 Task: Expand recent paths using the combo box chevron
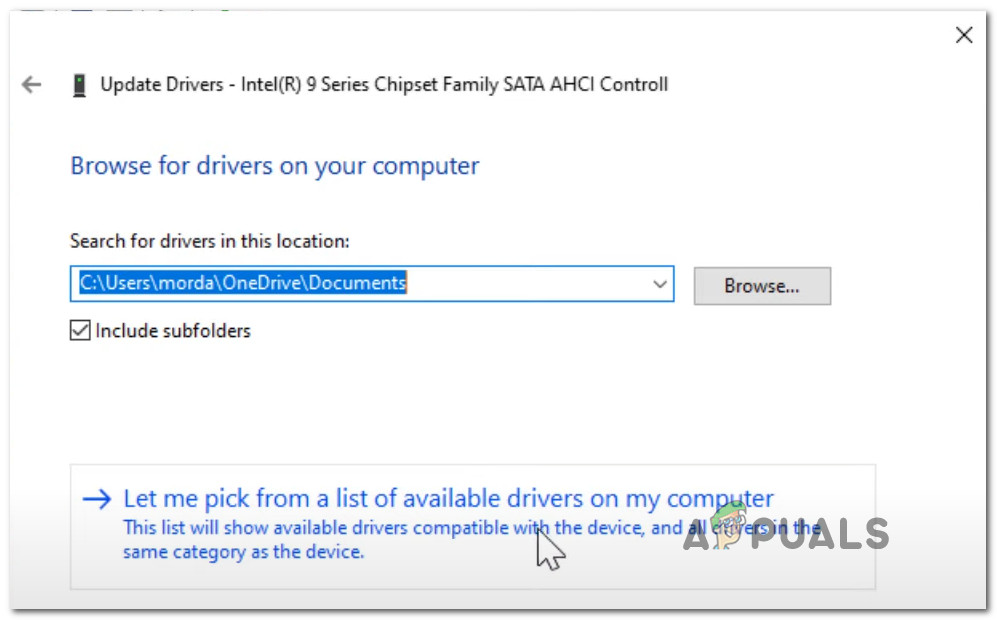click(x=660, y=284)
